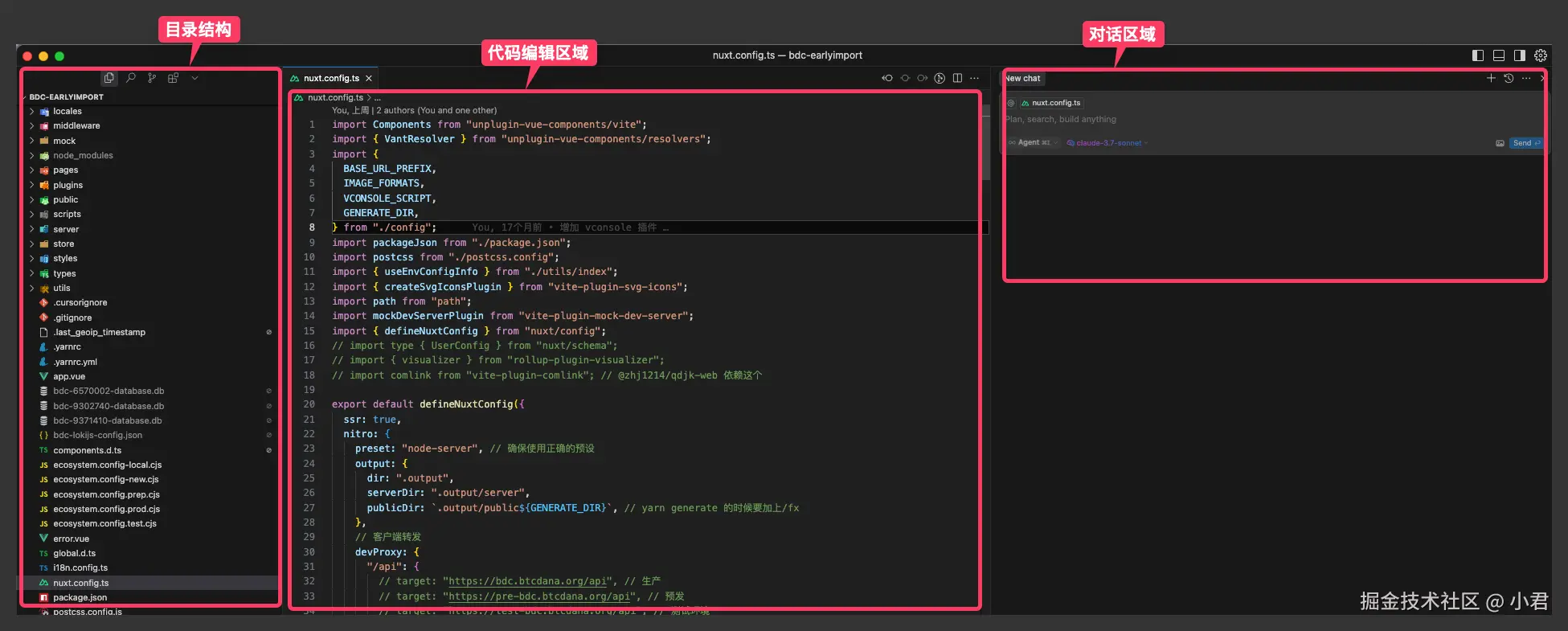
Task: Open the Search view icon
Action: coord(130,78)
